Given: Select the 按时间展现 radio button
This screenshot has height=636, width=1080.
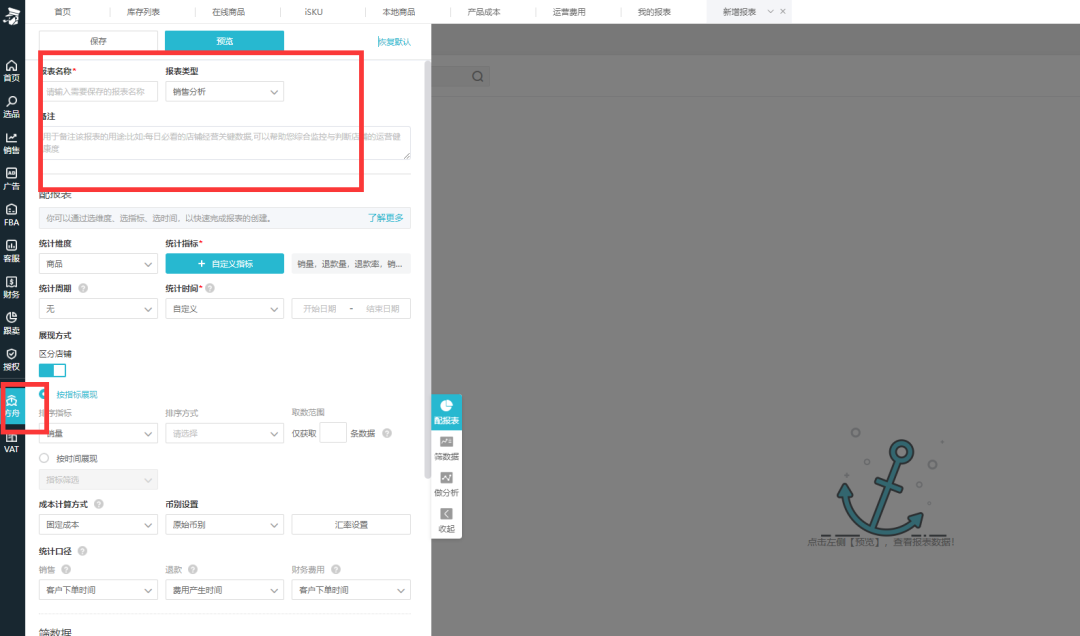Looking at the screenshot, I should [44, 458].
